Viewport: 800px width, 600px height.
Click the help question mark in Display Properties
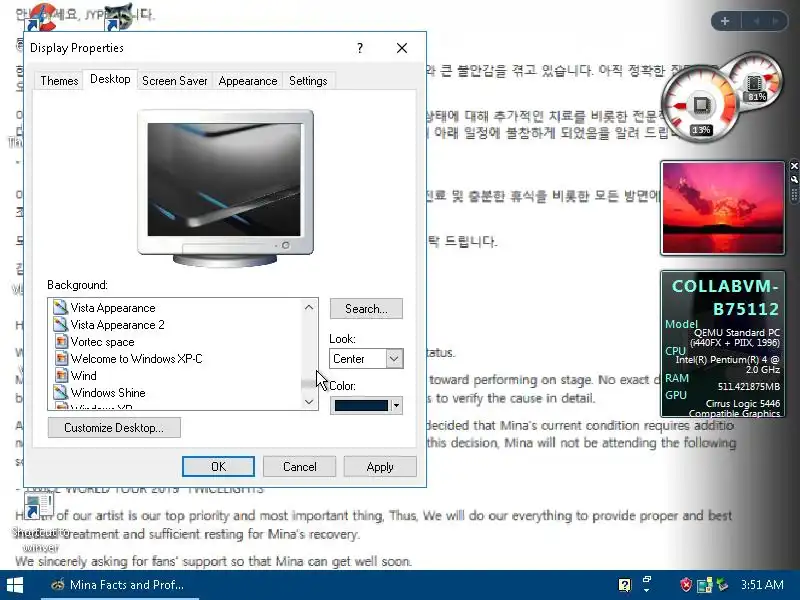(x=360, y=48)
